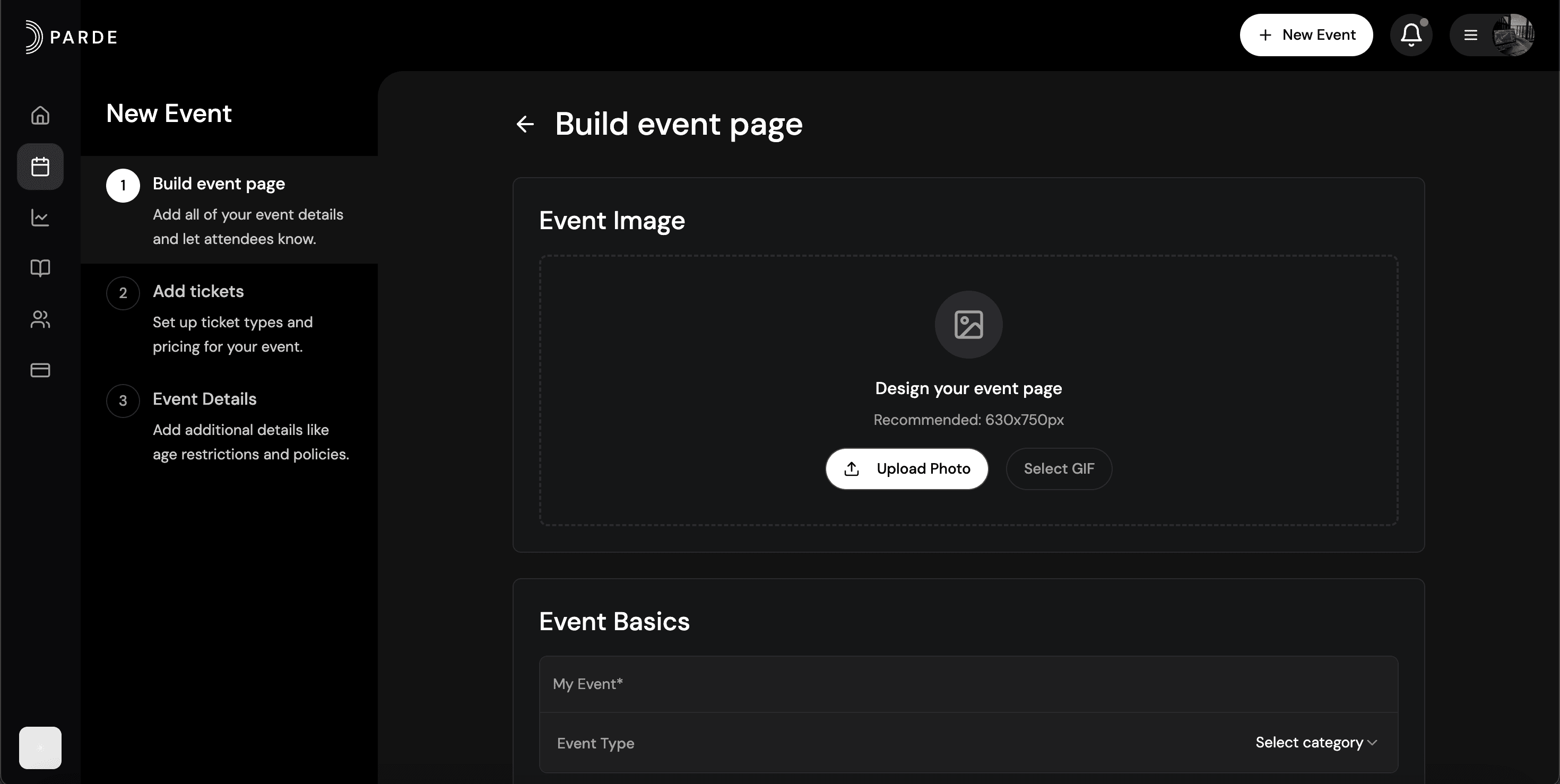
Task: Open the credit card payments sidebar icon
Action: click(40, 370)
